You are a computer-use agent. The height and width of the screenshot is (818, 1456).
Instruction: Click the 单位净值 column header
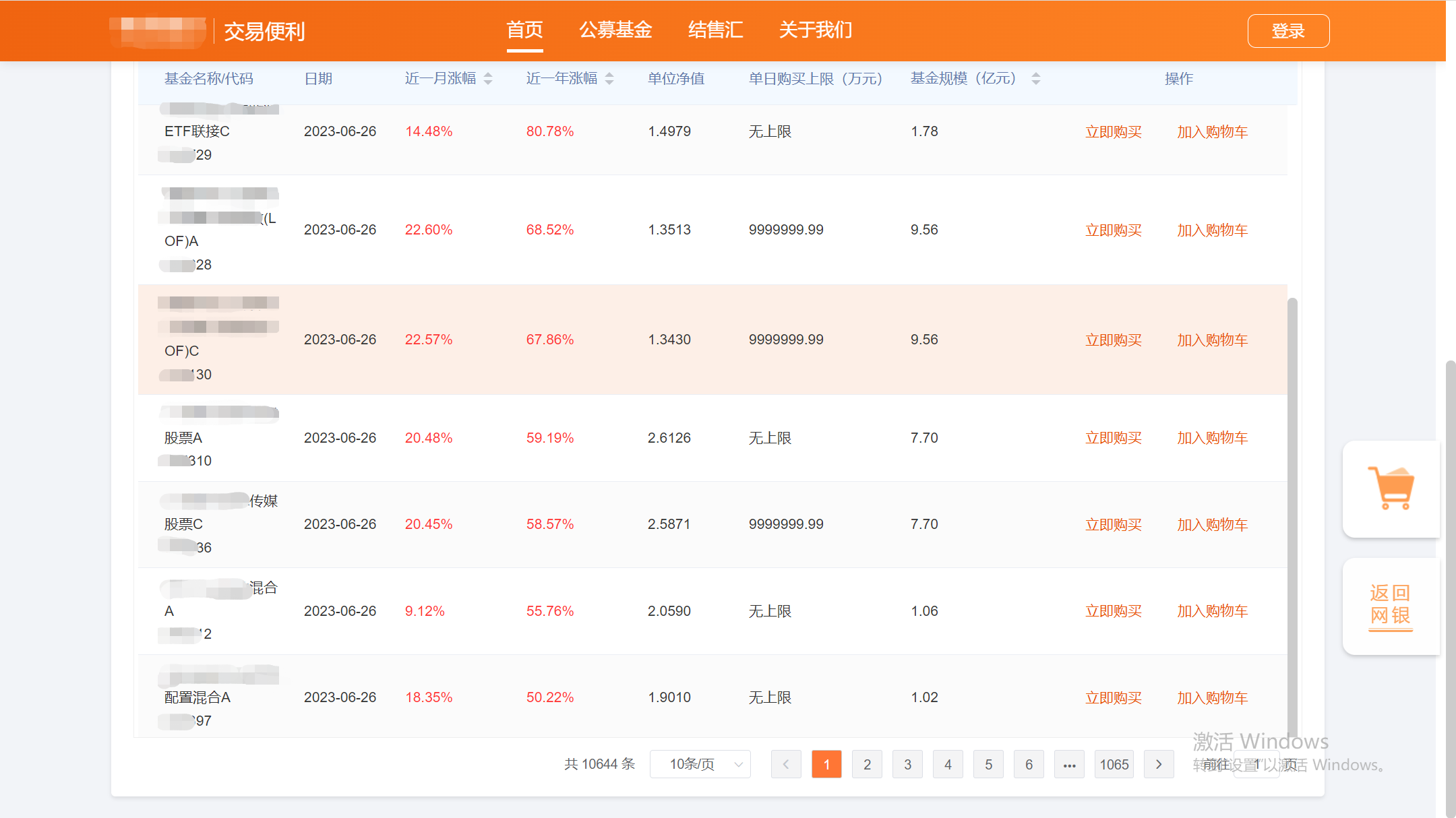pyautogui.click(x=676, y=79)
